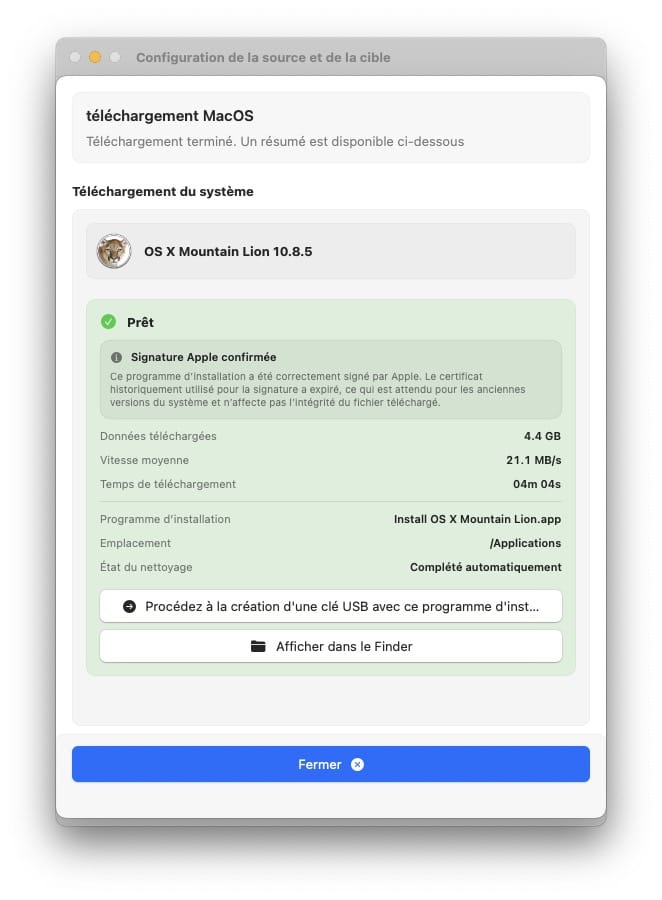Click the /Applications location value

click(x=525, y=543)
